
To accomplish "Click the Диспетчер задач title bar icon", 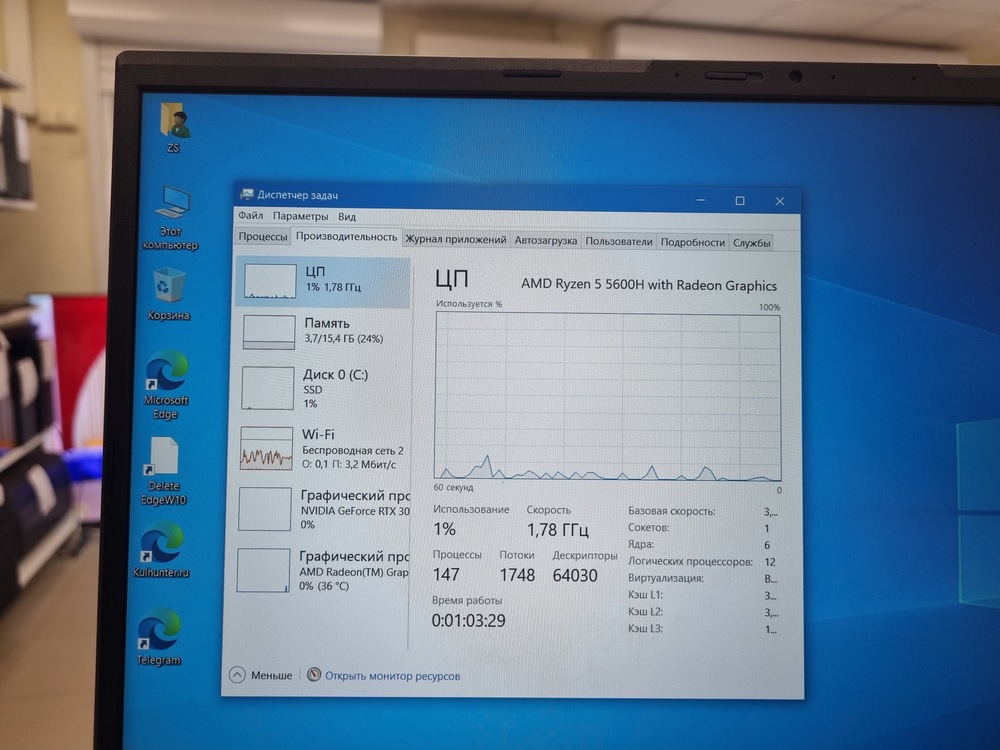I will [246, 194].
